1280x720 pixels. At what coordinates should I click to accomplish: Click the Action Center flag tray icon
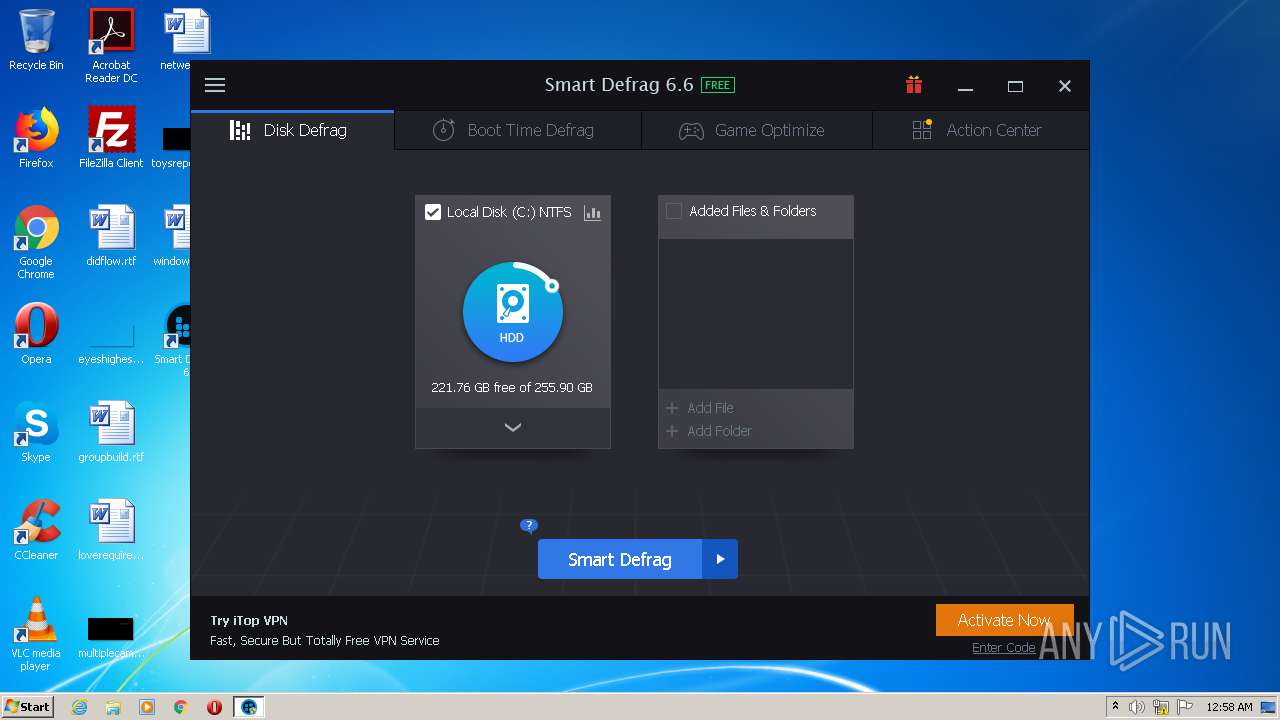[x=1183, y=707]
